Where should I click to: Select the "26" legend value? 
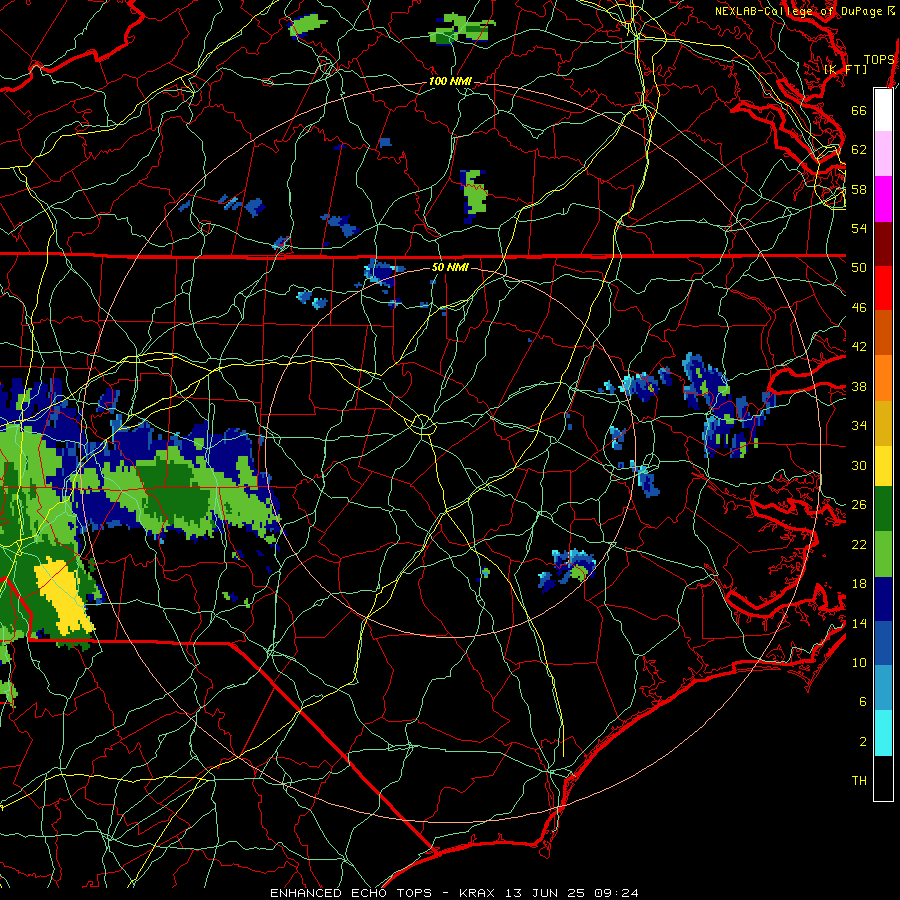859,505
